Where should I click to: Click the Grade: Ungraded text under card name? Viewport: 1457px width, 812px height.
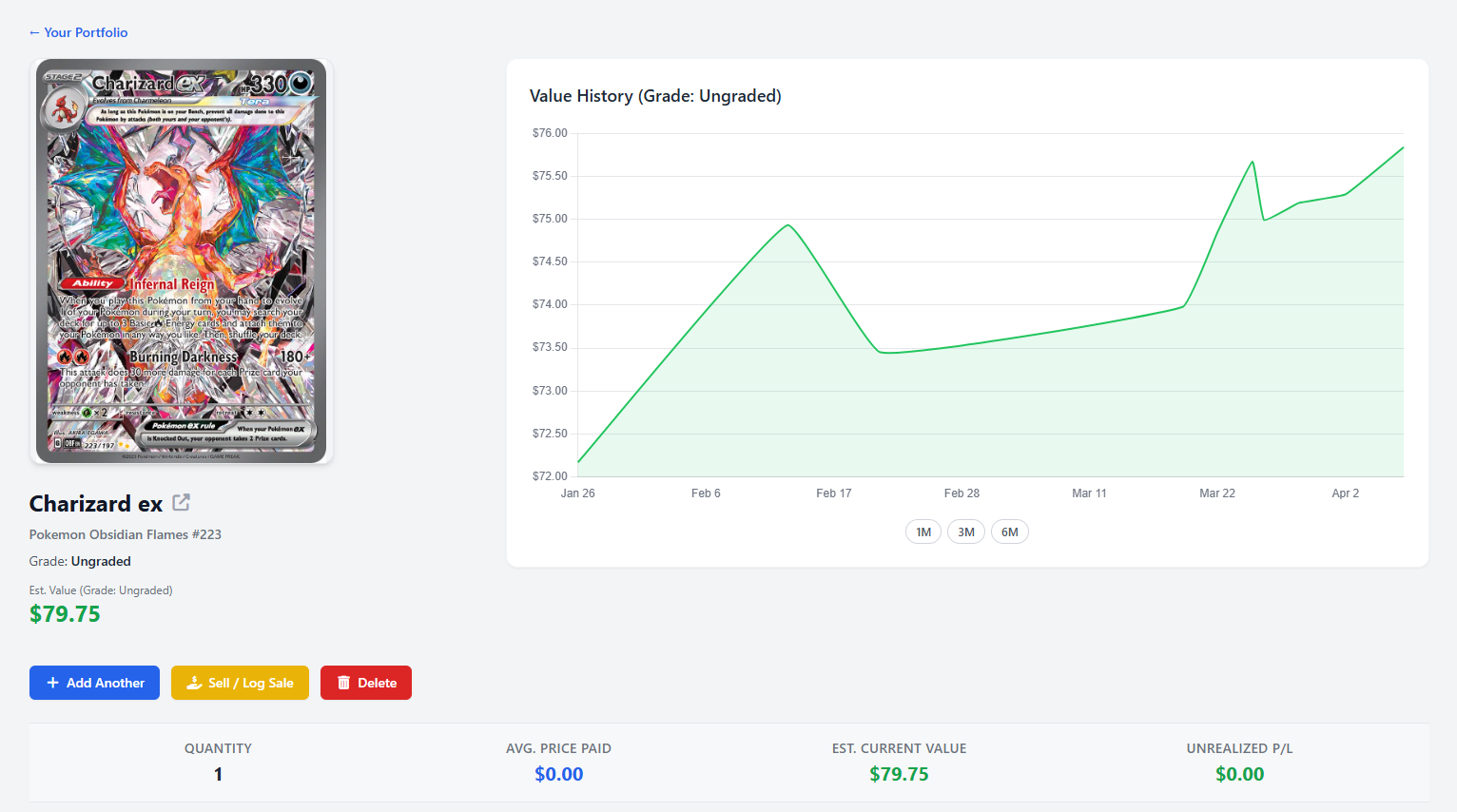pyautogui.click(x=80, y=561)
